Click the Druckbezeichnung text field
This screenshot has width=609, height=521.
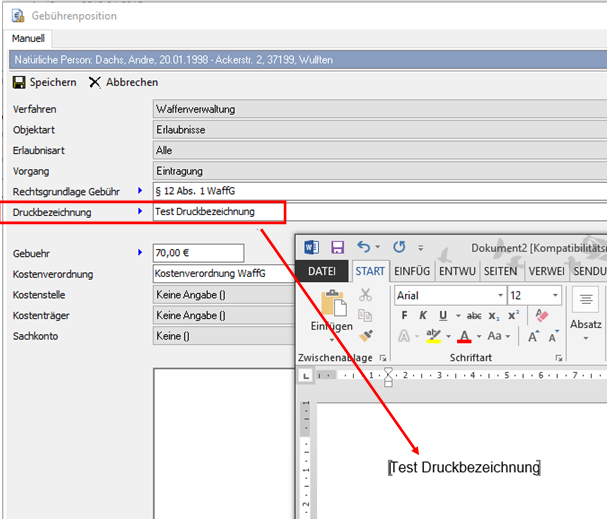coord(218,211)
